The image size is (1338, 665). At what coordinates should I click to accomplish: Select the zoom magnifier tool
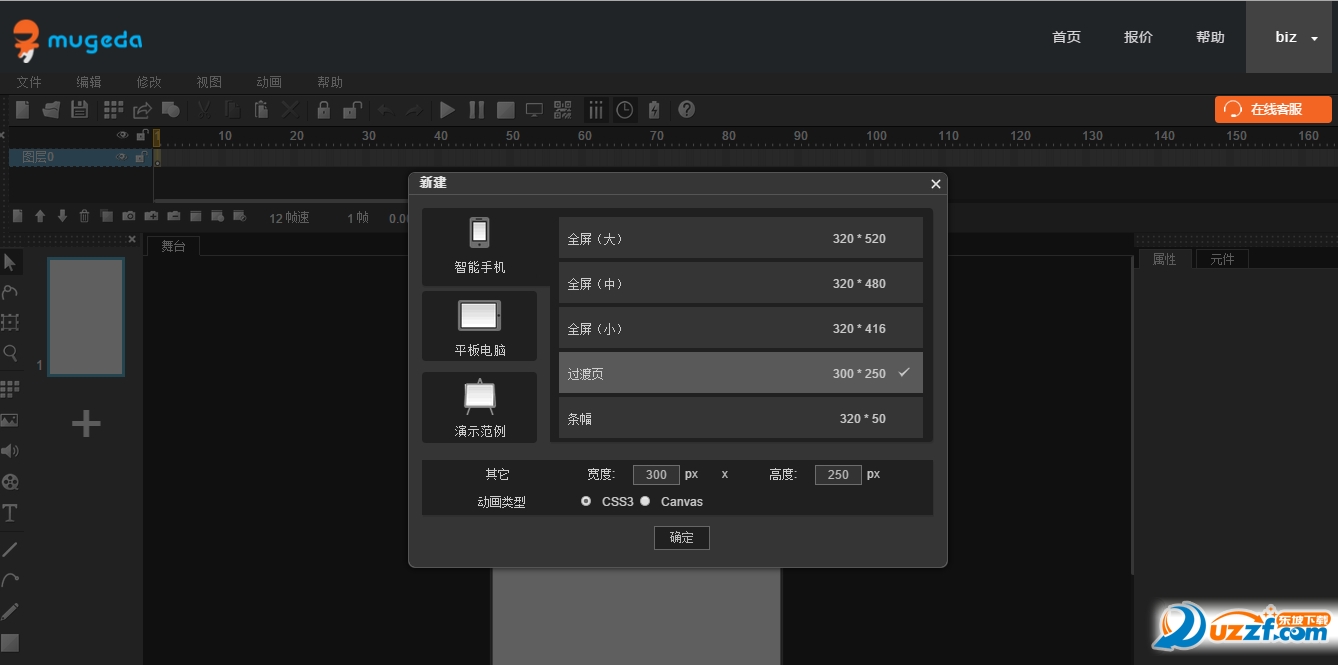tap(10, 353)
